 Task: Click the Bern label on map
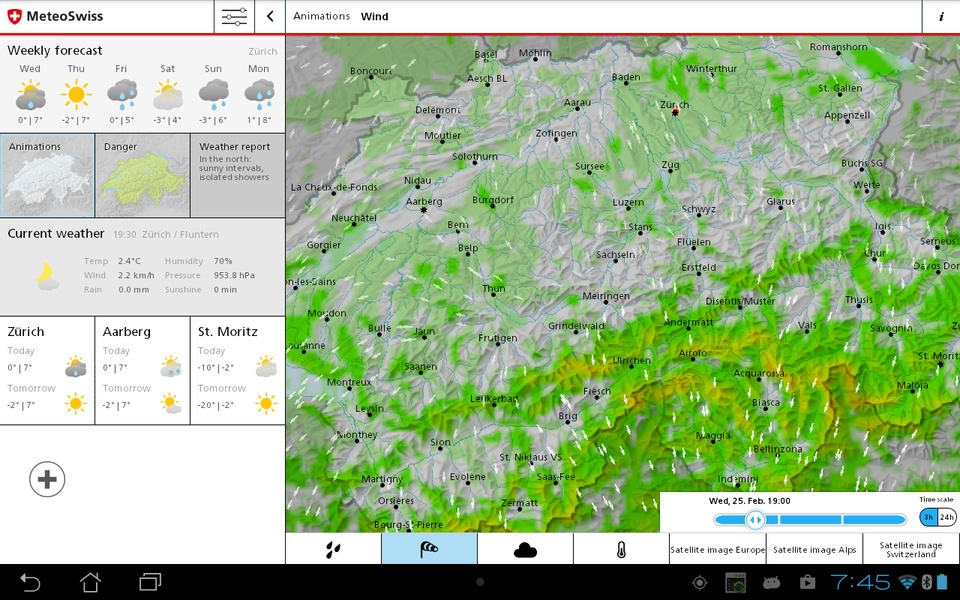pyautogui.click(x=458, y=225)
